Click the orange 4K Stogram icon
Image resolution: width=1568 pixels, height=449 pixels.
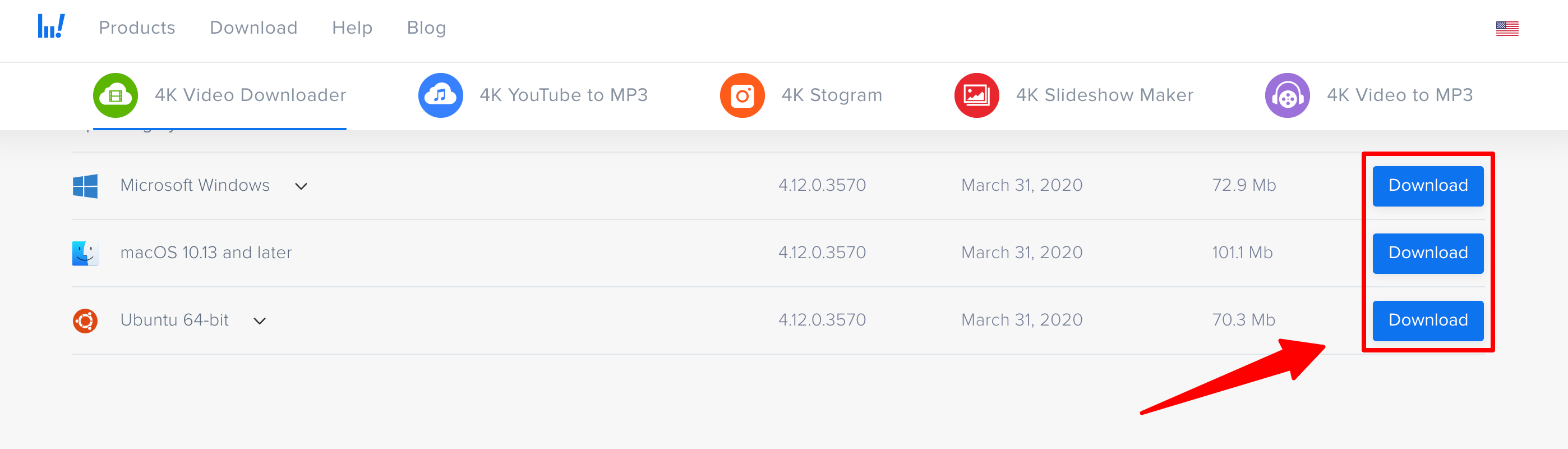[742, 95]
